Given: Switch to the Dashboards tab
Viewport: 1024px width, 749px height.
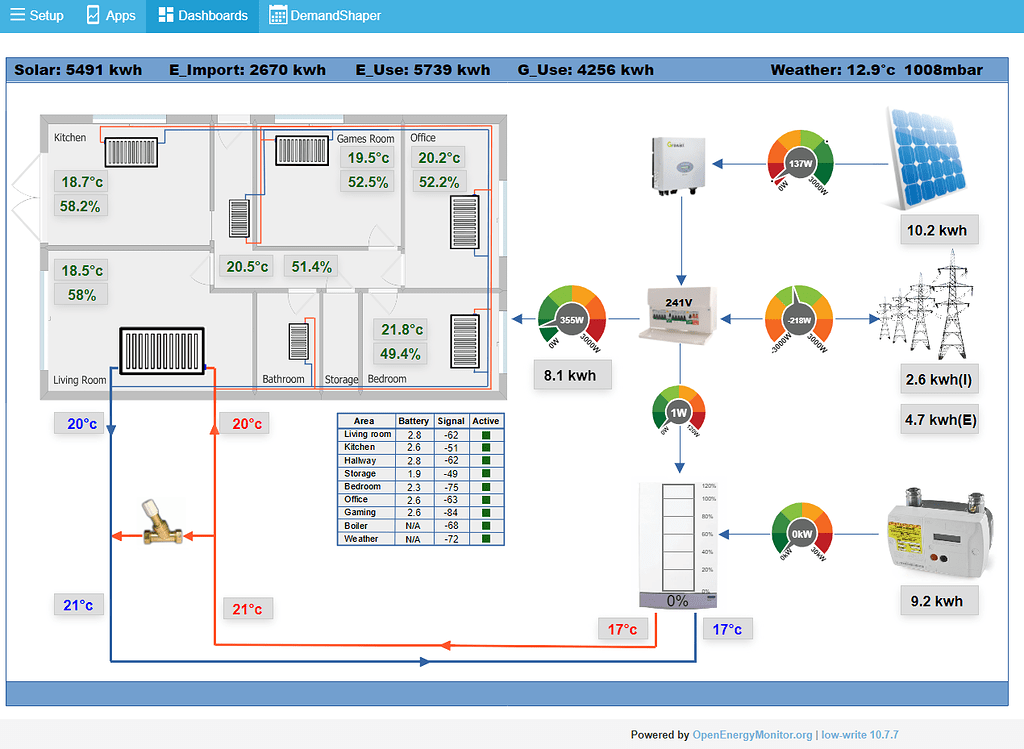Looking at the screenshot, I should click(201, 15).
